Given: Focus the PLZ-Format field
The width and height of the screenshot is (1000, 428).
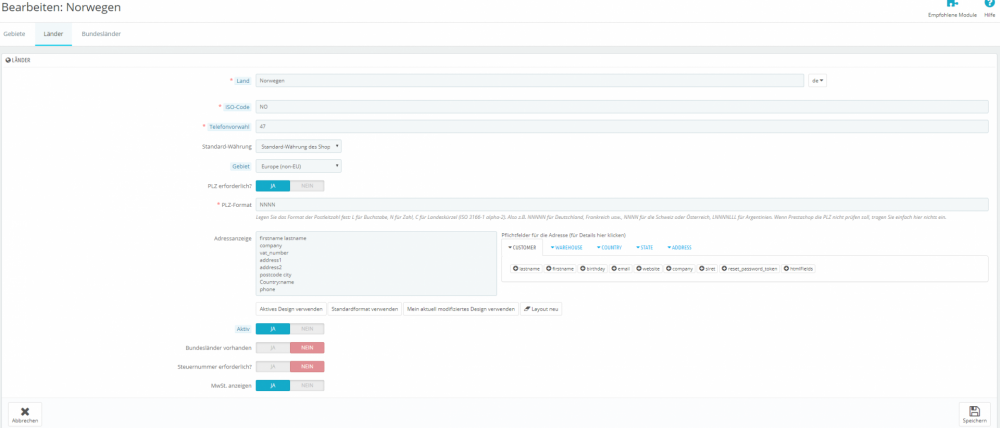Looking at the screenshot, I should (622, 205).
